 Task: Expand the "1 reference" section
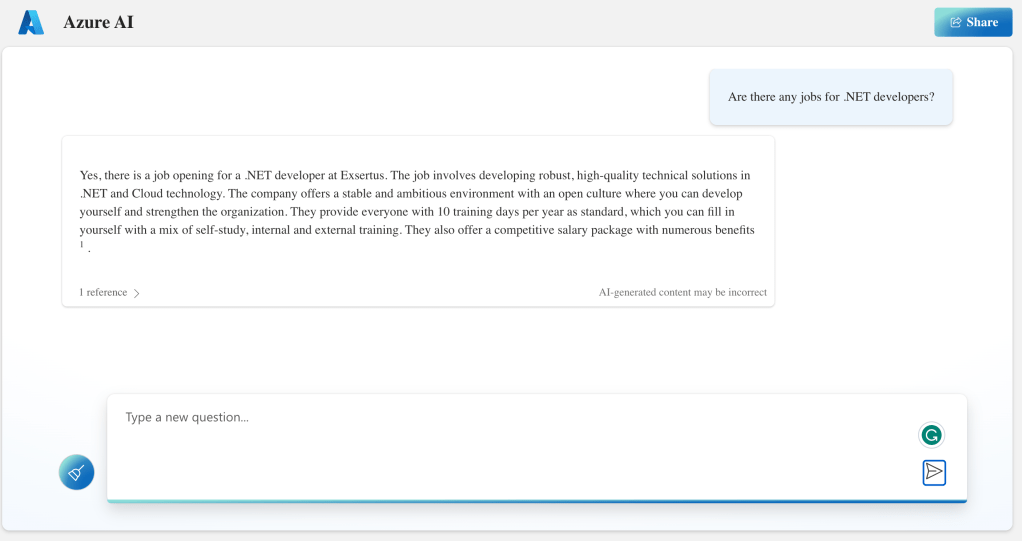pos(104,293)
